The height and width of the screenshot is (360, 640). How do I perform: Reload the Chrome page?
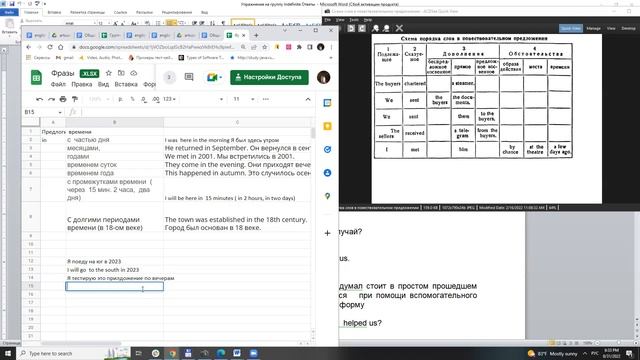pos(50,47)
